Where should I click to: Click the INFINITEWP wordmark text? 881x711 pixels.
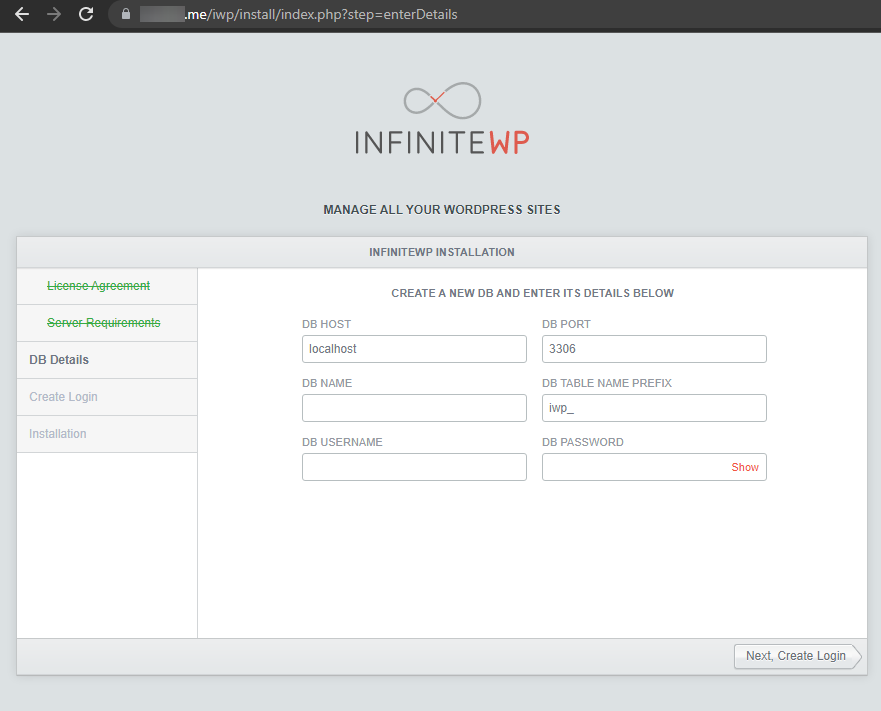(x=442, y=143)
